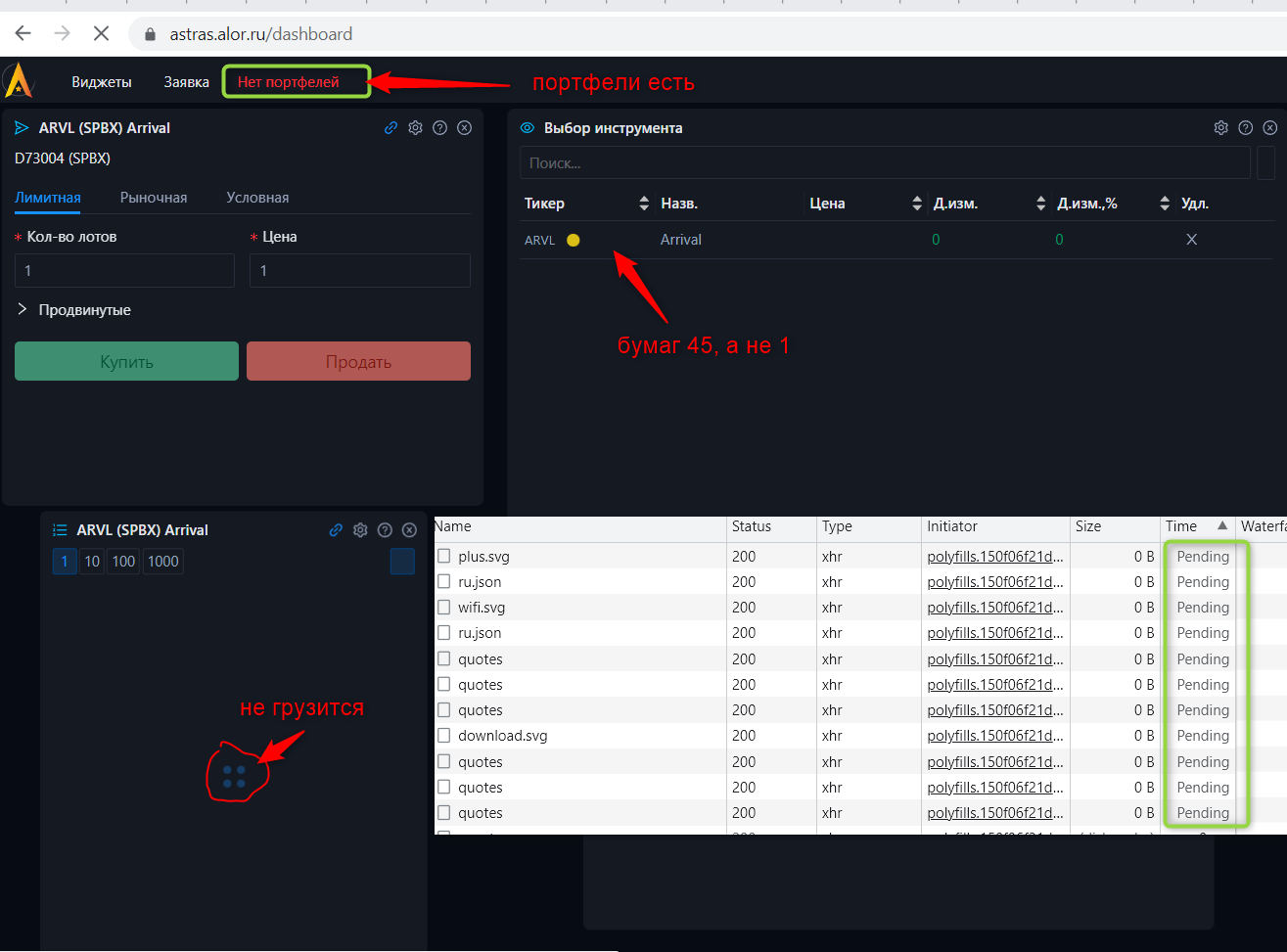The width and height of the screenshot is (1287, 952).
Task: Toggle link icon in the order book widget
Action: coord(336,530)
